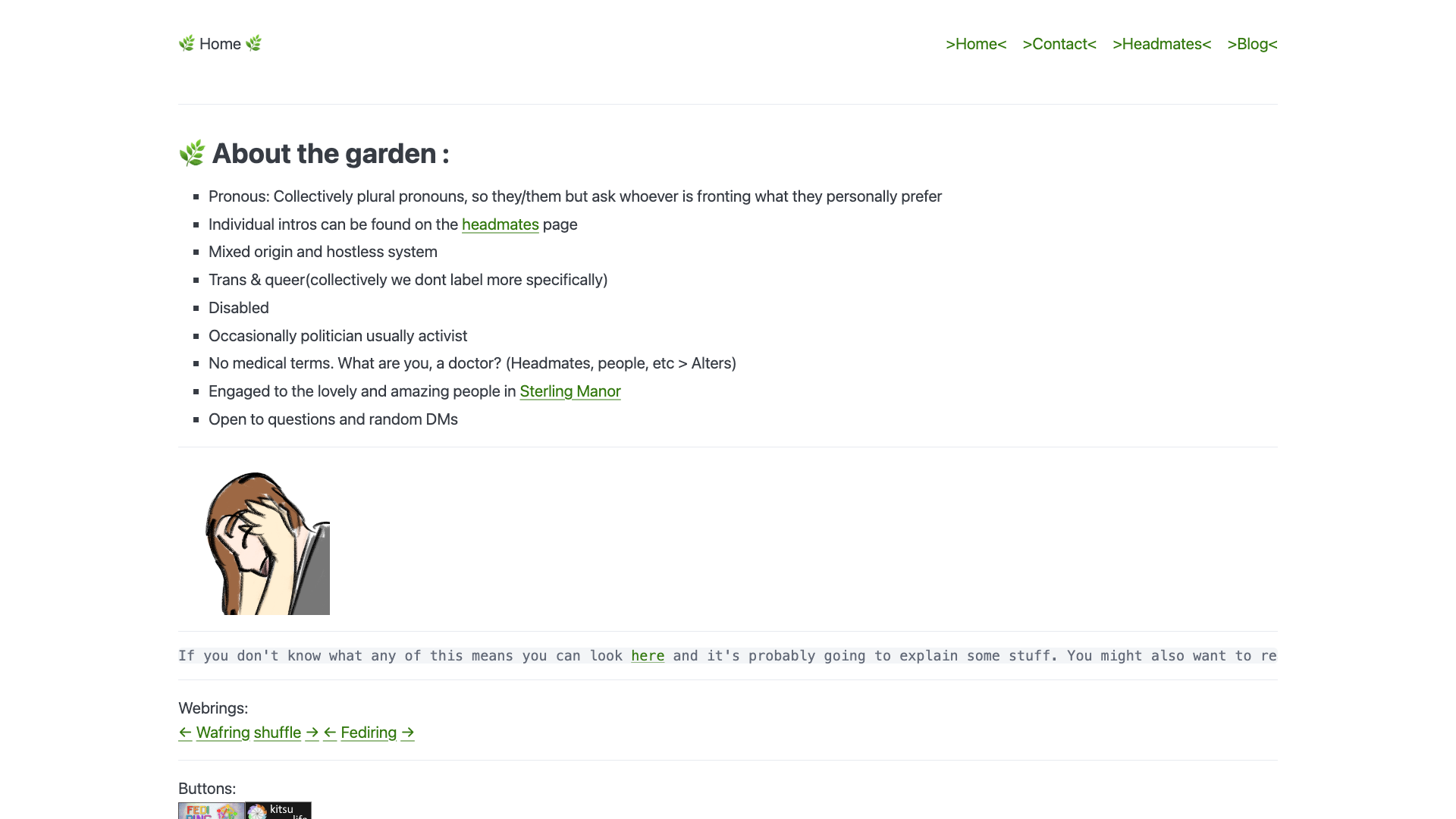Click the 'here' link for explanation
This screenshot has height=819, width=1456.
pyautogui.click(x=647, y=655)
